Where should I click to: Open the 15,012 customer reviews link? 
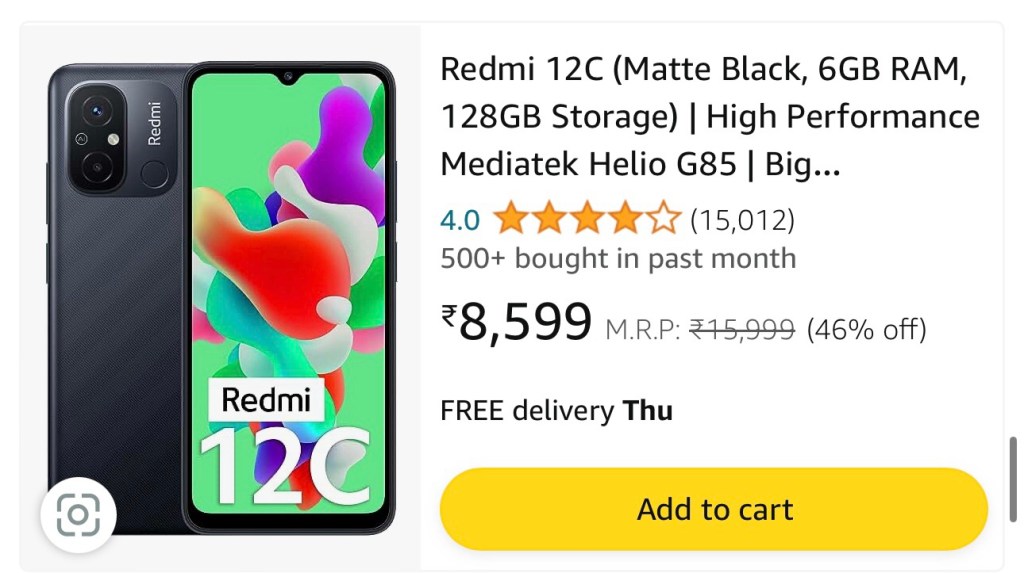[743, 220]
